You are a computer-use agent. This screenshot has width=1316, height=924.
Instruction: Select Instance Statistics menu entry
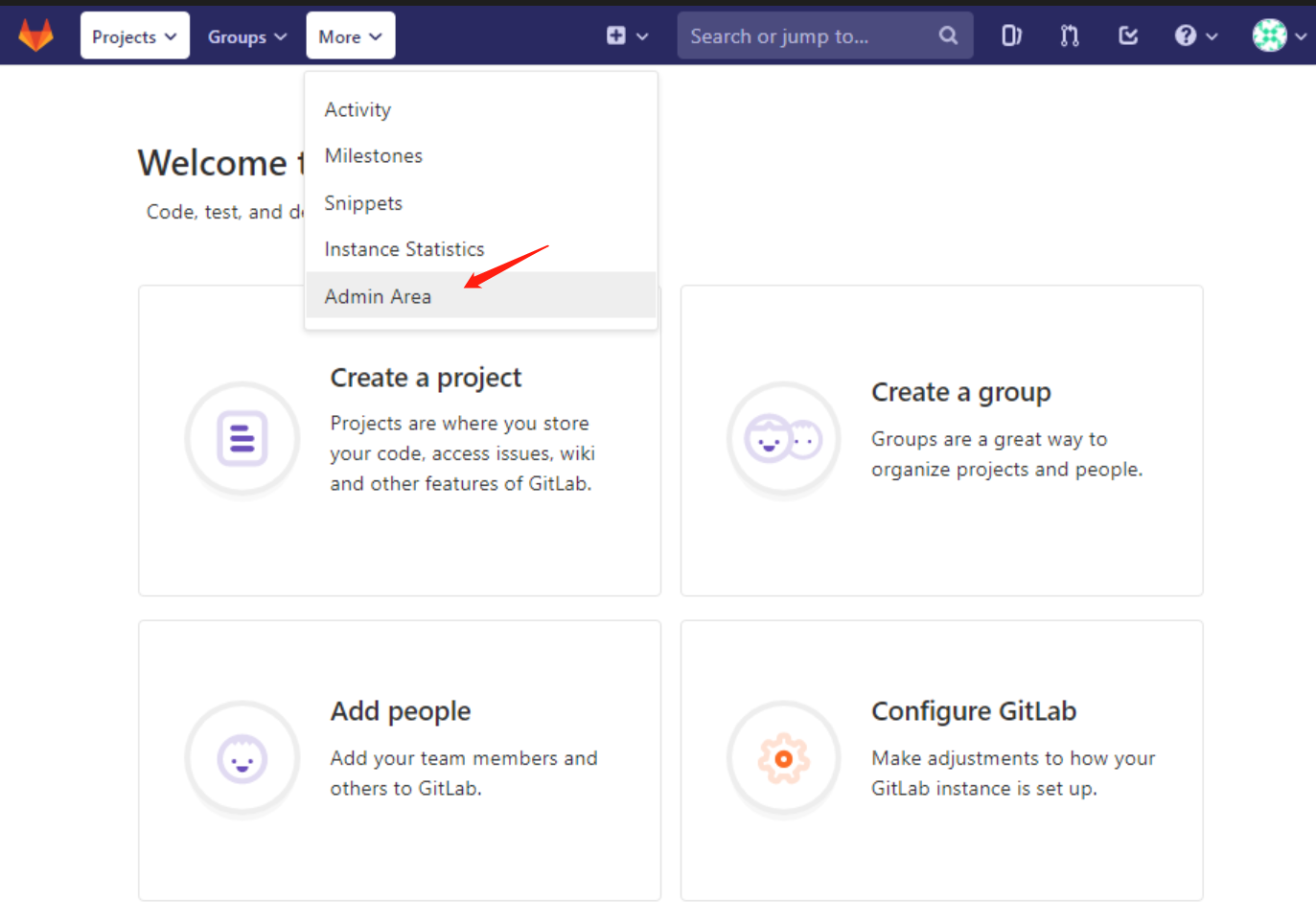(x=480, y=249)
